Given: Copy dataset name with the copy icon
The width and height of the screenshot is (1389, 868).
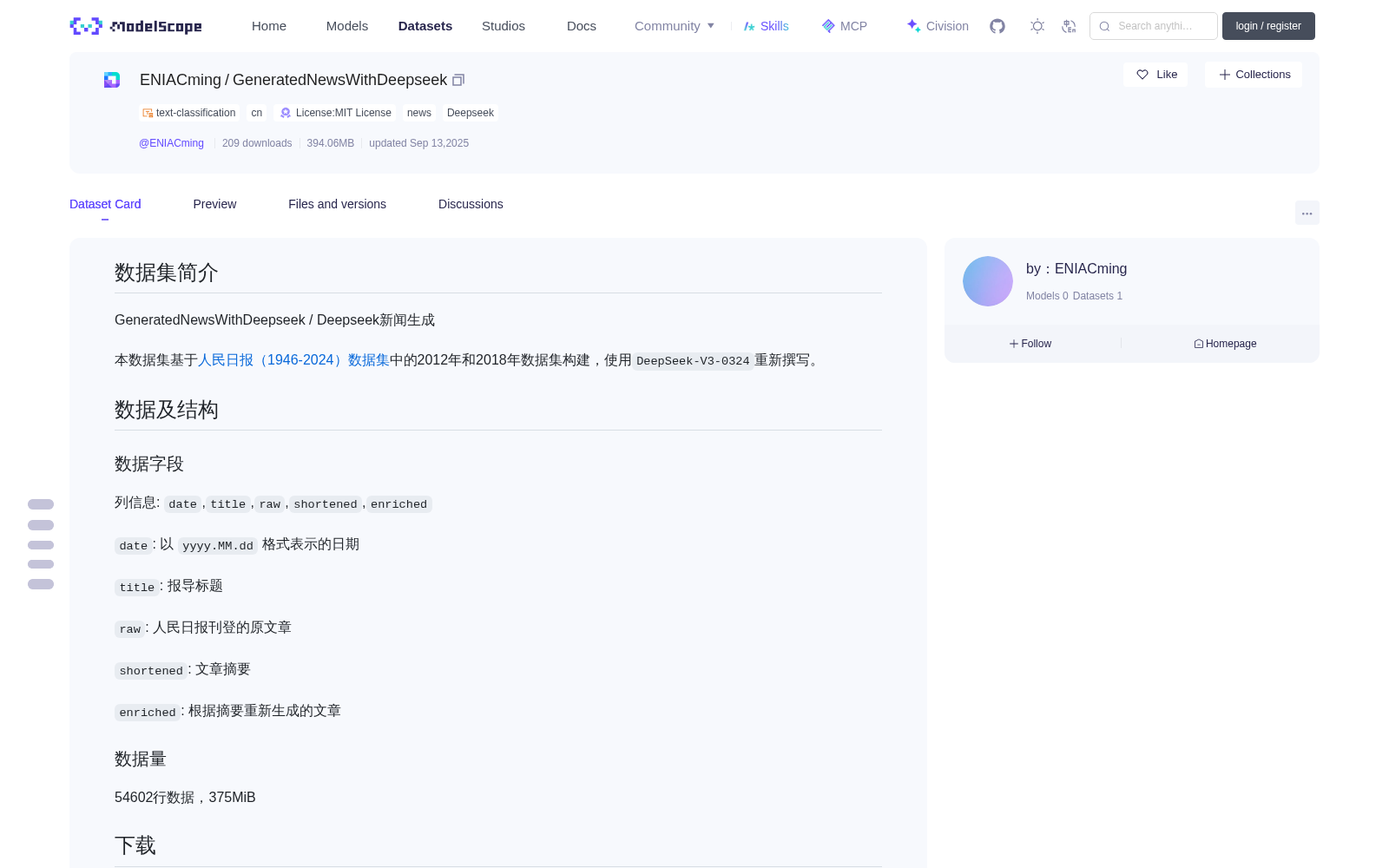Looking at the screenshot, I should 458,80.
